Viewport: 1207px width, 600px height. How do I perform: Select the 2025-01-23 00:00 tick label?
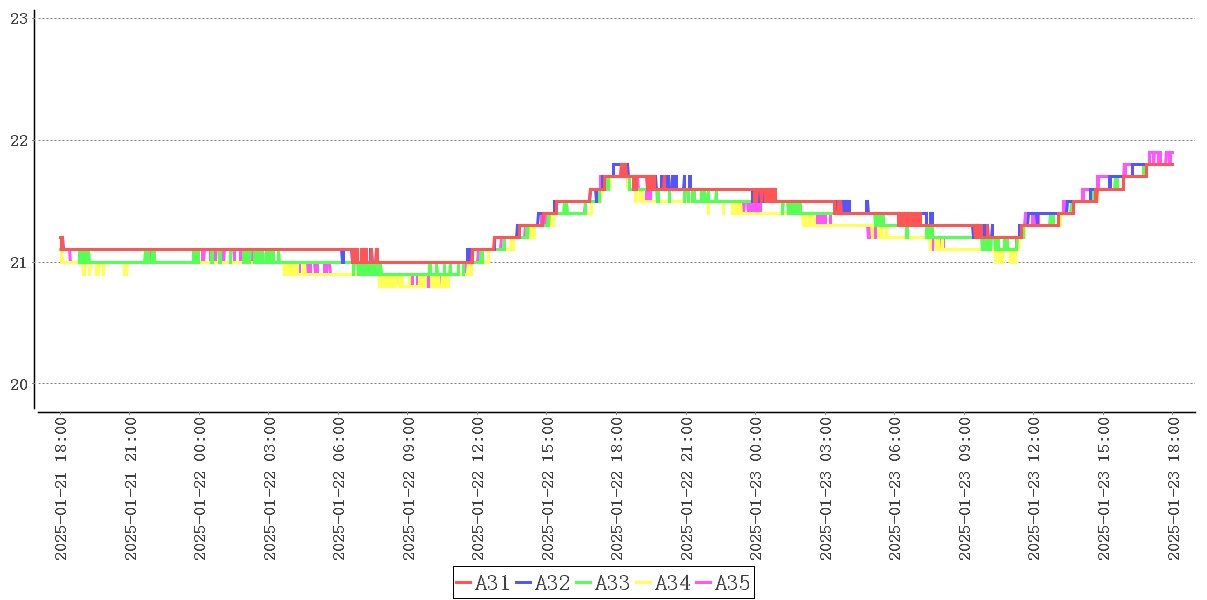click(756, 489)
